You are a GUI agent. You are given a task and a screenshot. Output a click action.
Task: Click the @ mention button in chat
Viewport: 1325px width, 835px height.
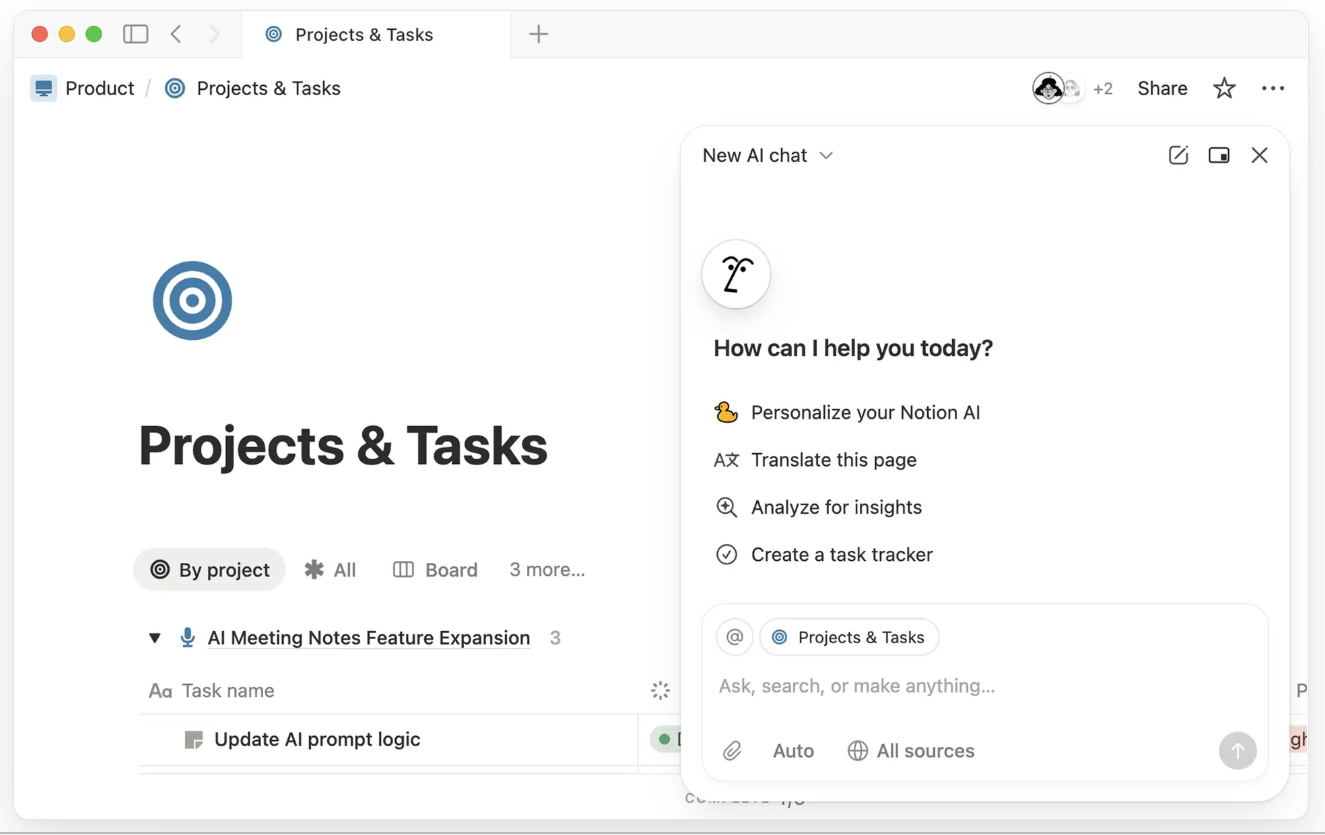(734, 637)
